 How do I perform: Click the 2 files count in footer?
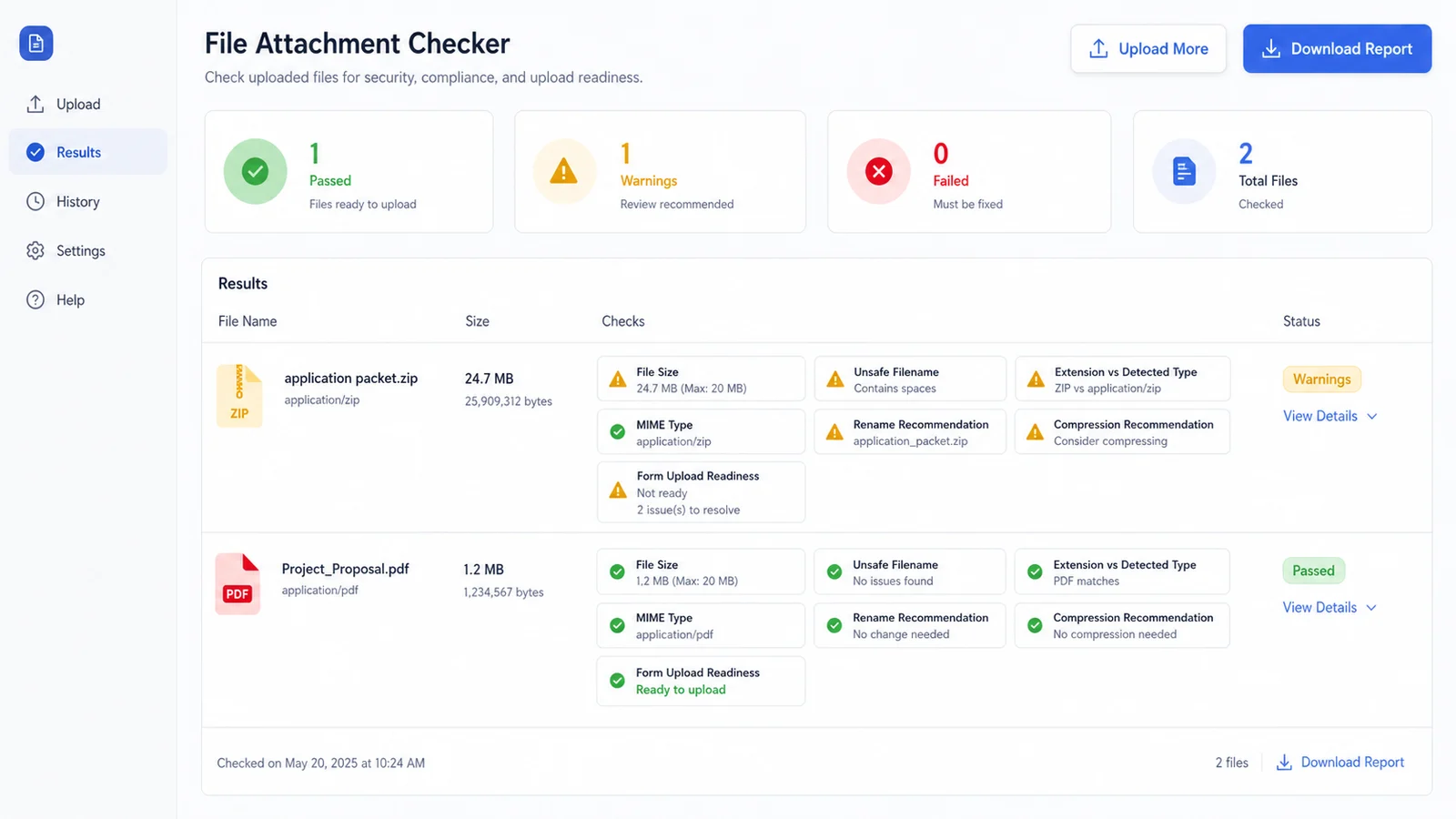tap(1232, 763)
